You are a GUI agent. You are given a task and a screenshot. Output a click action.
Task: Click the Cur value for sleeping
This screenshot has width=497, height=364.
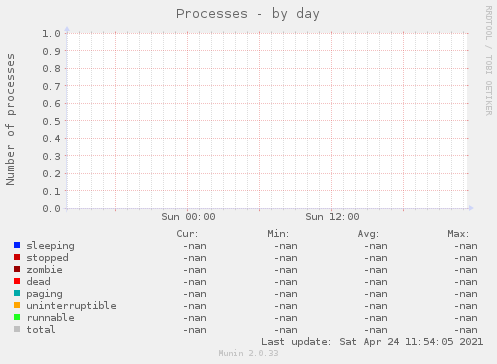coord(195,246)
